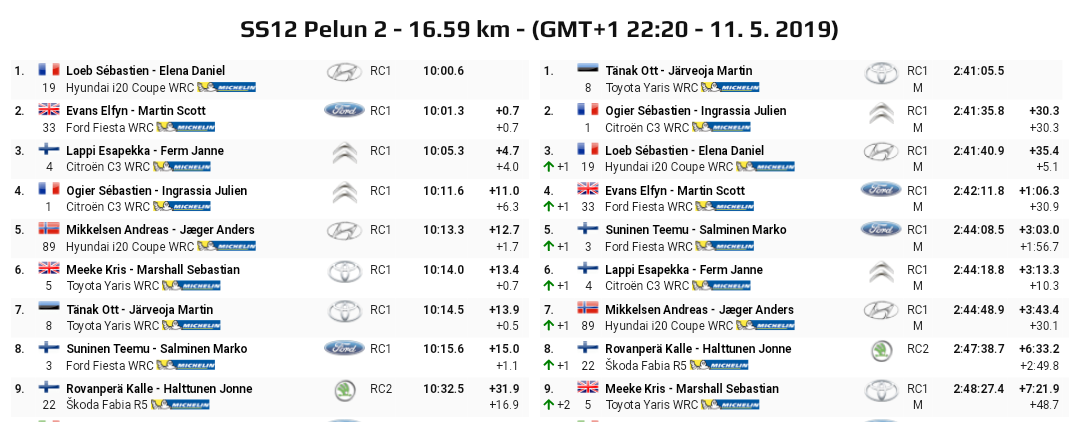Select the Norwegian flag in the 2:44:48.9 row

[x=587, y=309]
